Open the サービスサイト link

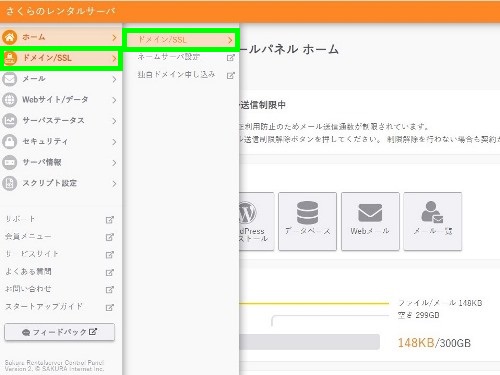click(32, 254)
